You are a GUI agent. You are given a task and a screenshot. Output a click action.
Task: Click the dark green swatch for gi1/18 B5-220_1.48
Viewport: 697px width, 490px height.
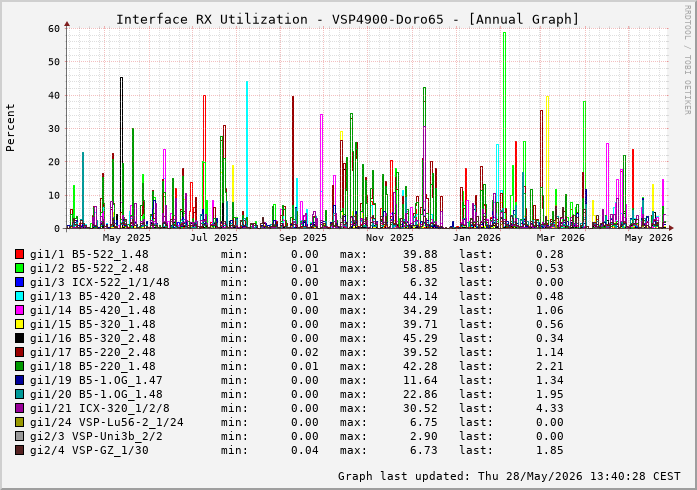click(19, 366)
